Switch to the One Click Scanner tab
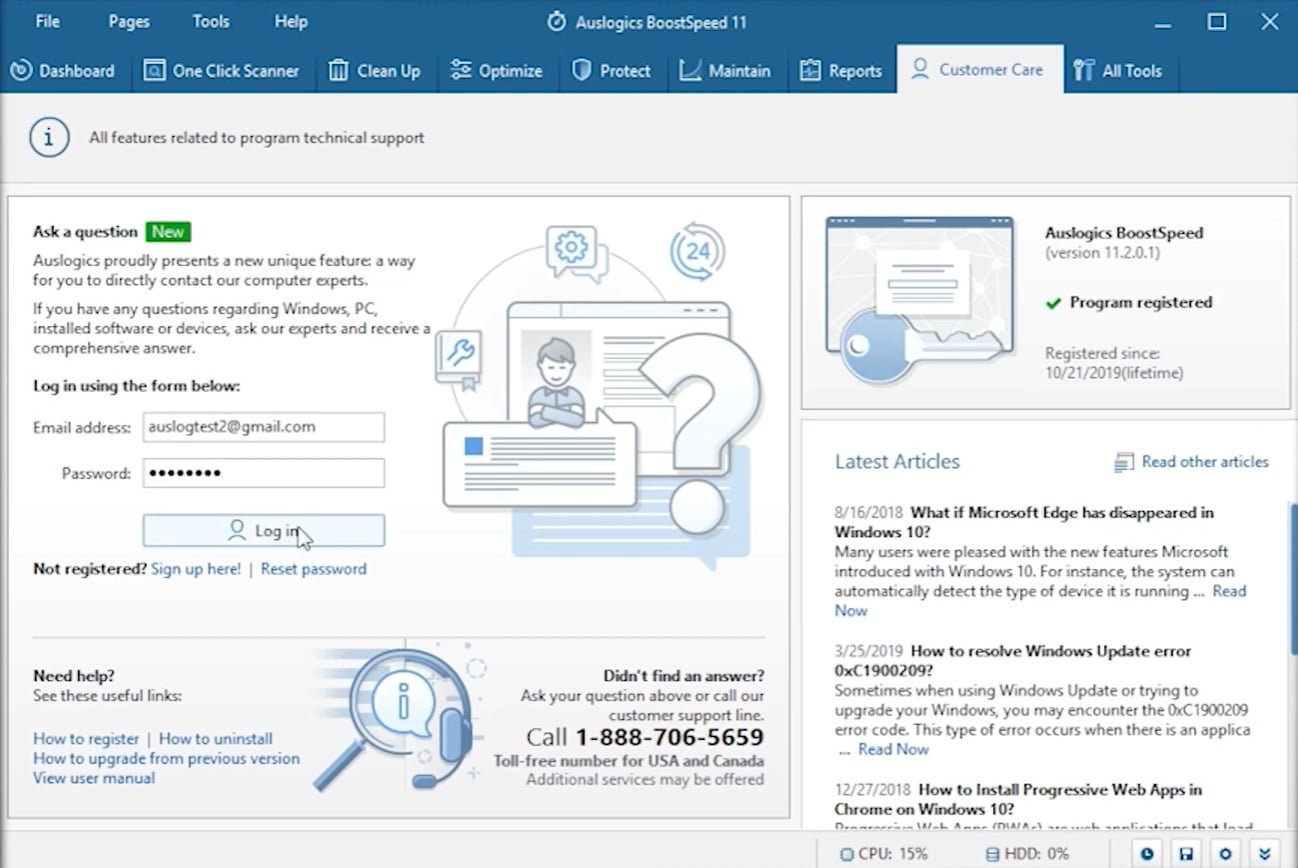Image resolution: width=1298 pixels, height=868 pixels. pos(222,70)
